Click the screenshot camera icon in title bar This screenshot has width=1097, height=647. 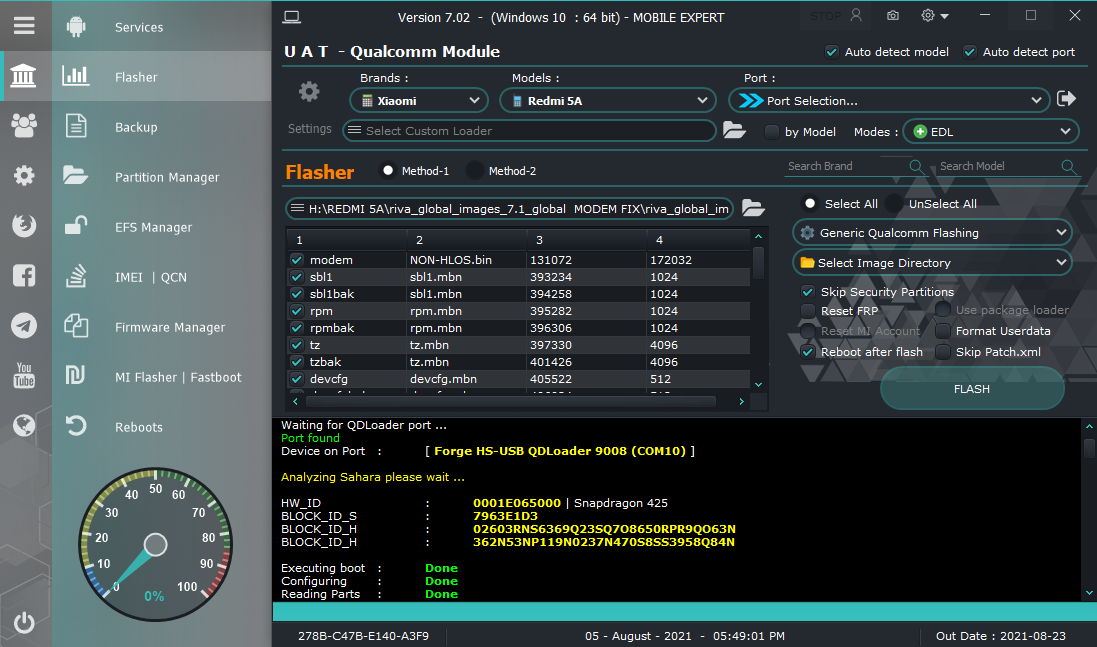[893, 15]
